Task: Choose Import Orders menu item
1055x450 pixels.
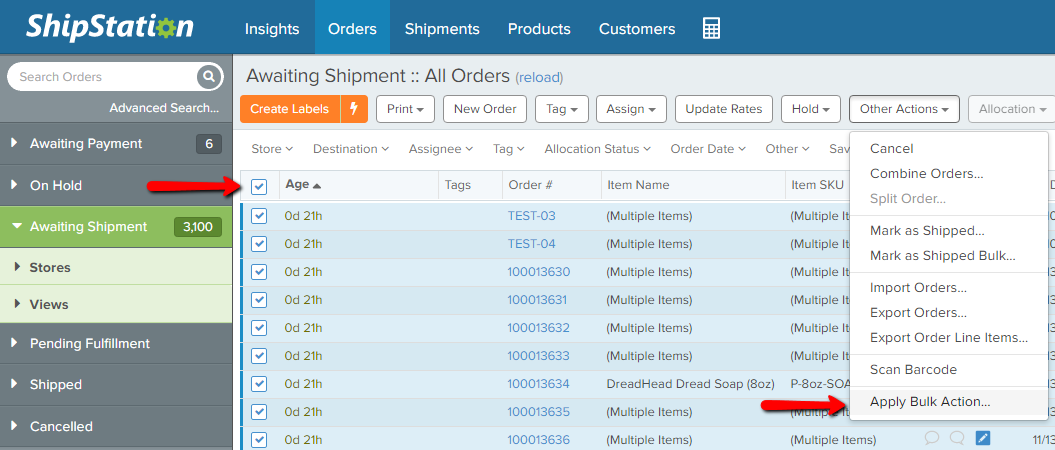Action: coord(949,288)
